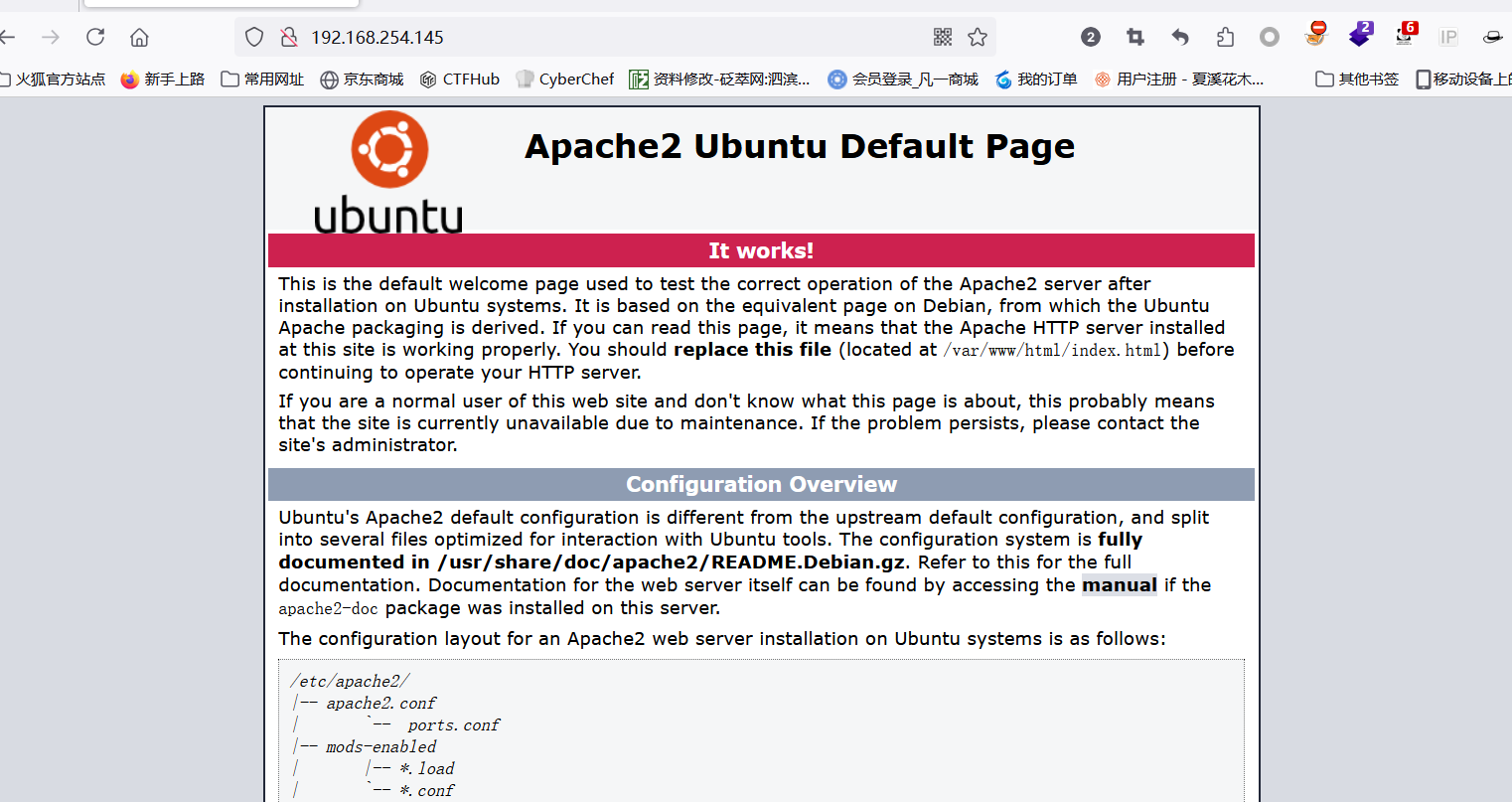Click the 'mods-enabled' tree line
The width and height of the screenshot is (1512, 802).
[x=381, y=746]
